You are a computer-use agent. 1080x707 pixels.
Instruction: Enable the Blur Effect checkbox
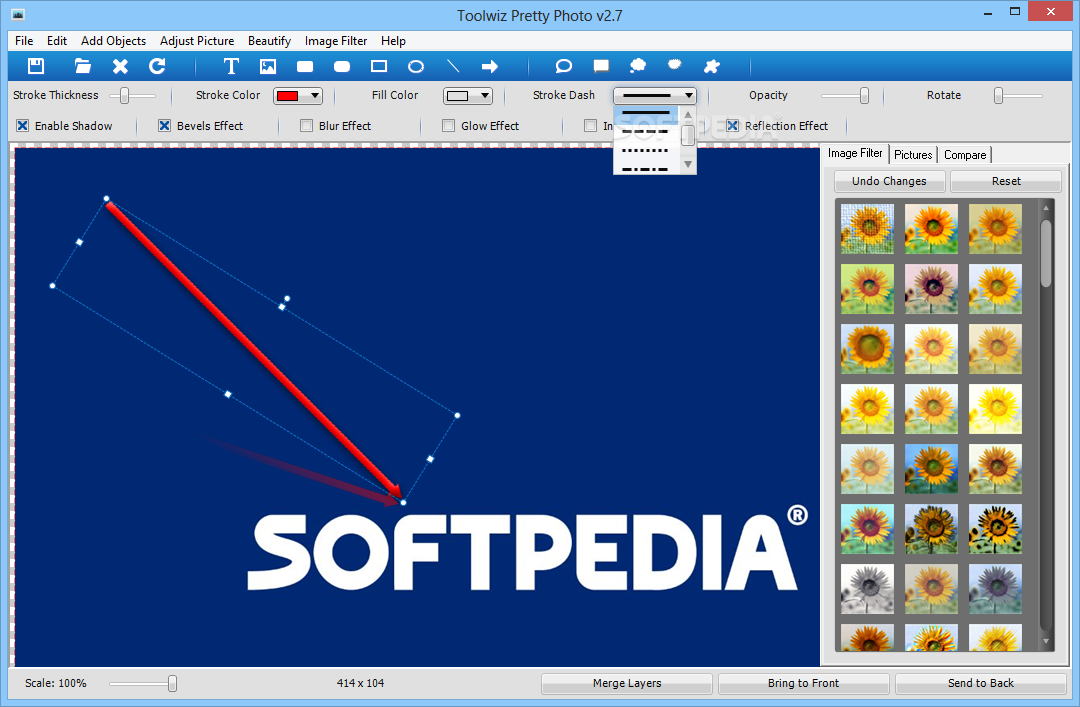pos(307,125)
